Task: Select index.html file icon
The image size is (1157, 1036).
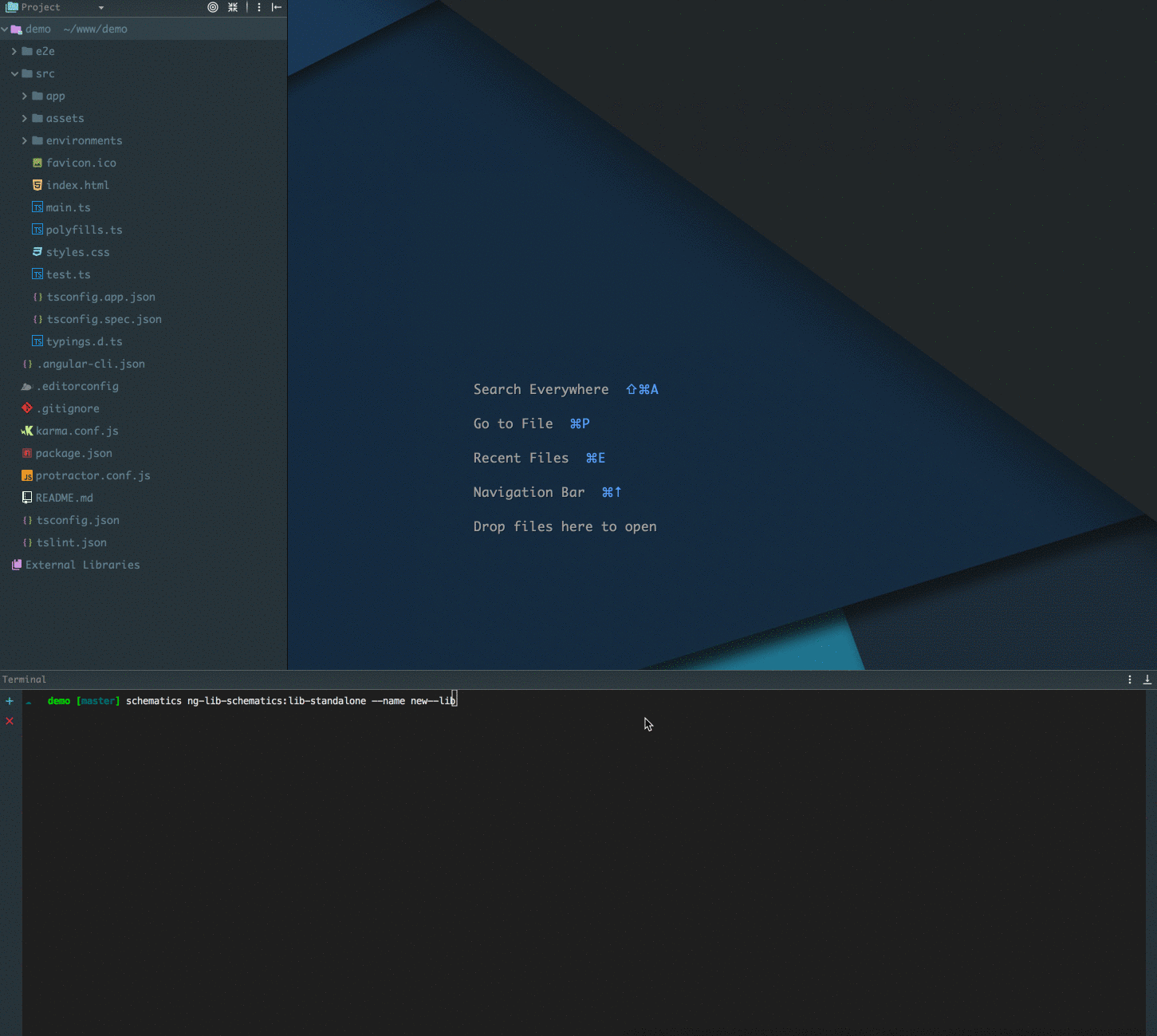Action: [37, 185]
